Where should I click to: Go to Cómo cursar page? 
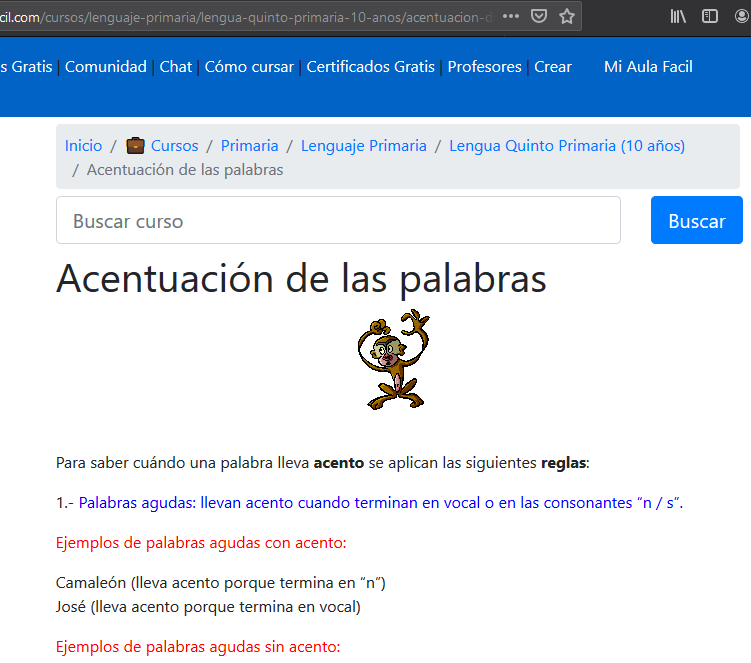(249, 67)
